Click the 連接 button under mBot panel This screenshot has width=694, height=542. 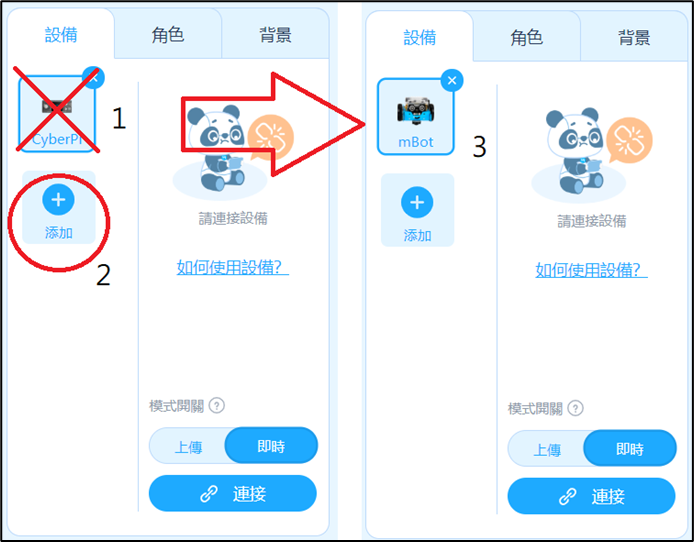coord(591,496)
